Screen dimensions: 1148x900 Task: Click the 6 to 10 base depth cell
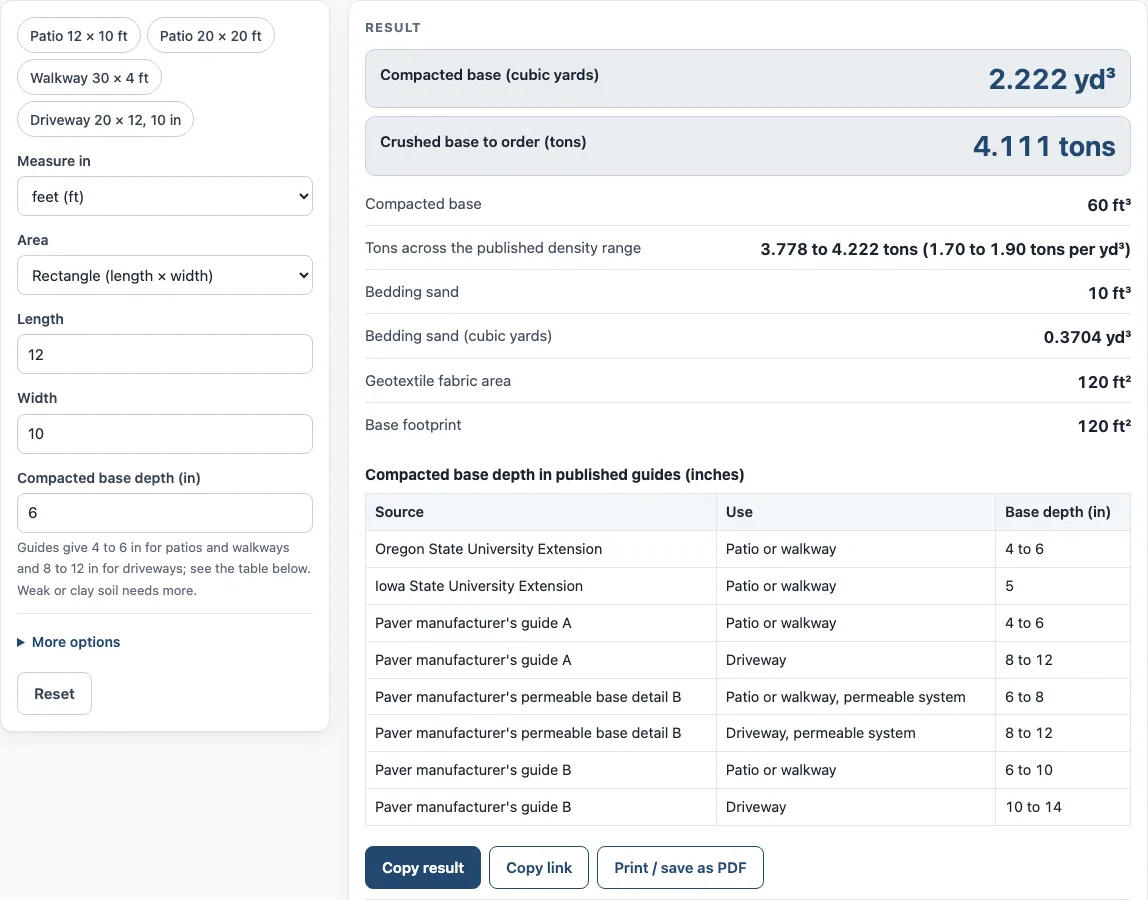[1062, 770]
